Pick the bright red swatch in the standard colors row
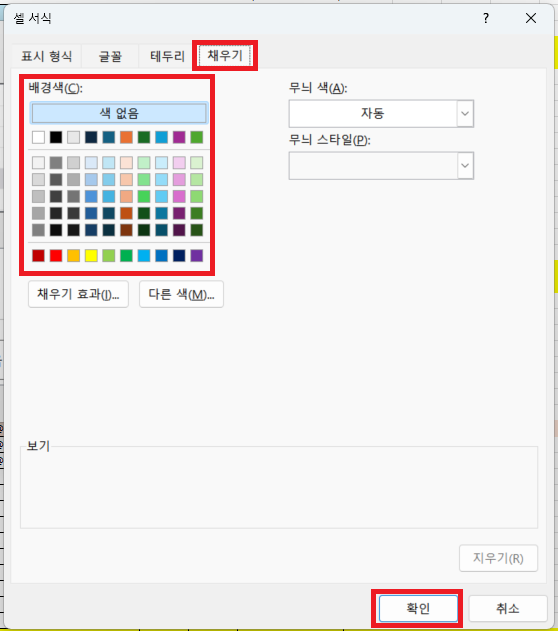 click(56, 256)
